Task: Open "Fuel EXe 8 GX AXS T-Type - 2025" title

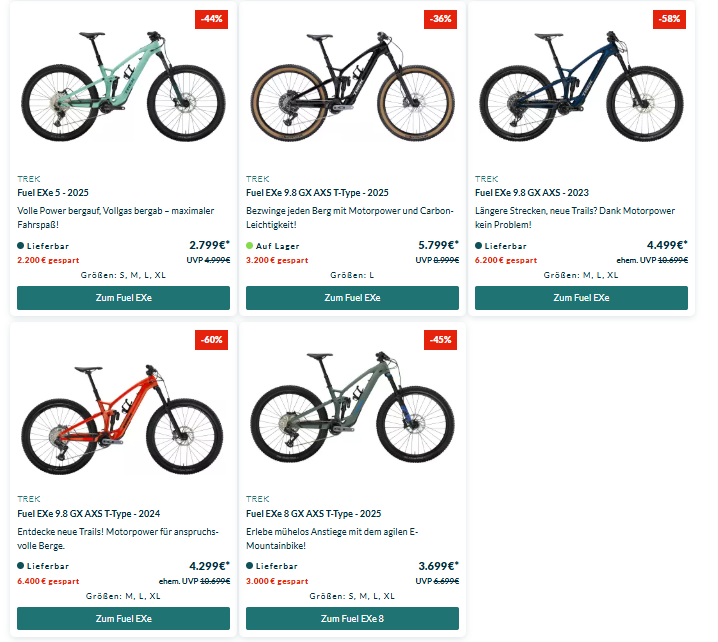Action: pos(311,514)
